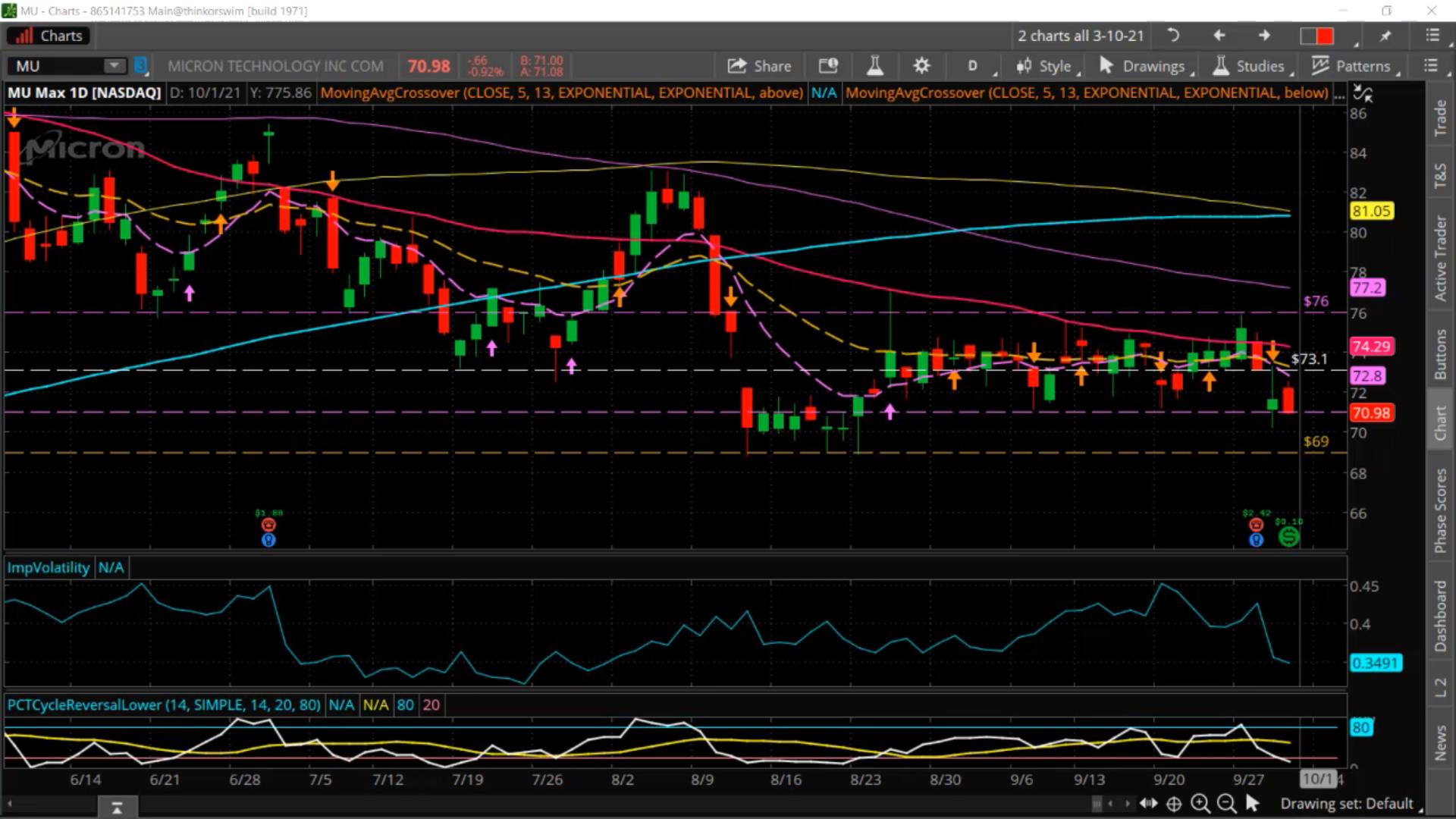Image resolution: width=1456 pixels, height=819 pixels.
Task: Click the red earnings phone icon near 9/27
Action: pos(1257,525)
